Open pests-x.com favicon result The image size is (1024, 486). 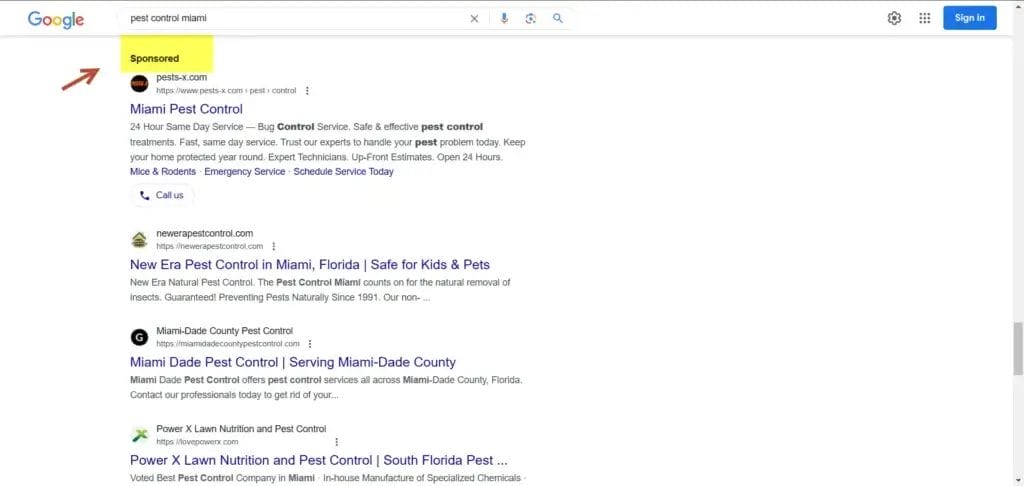pos(139,84)
